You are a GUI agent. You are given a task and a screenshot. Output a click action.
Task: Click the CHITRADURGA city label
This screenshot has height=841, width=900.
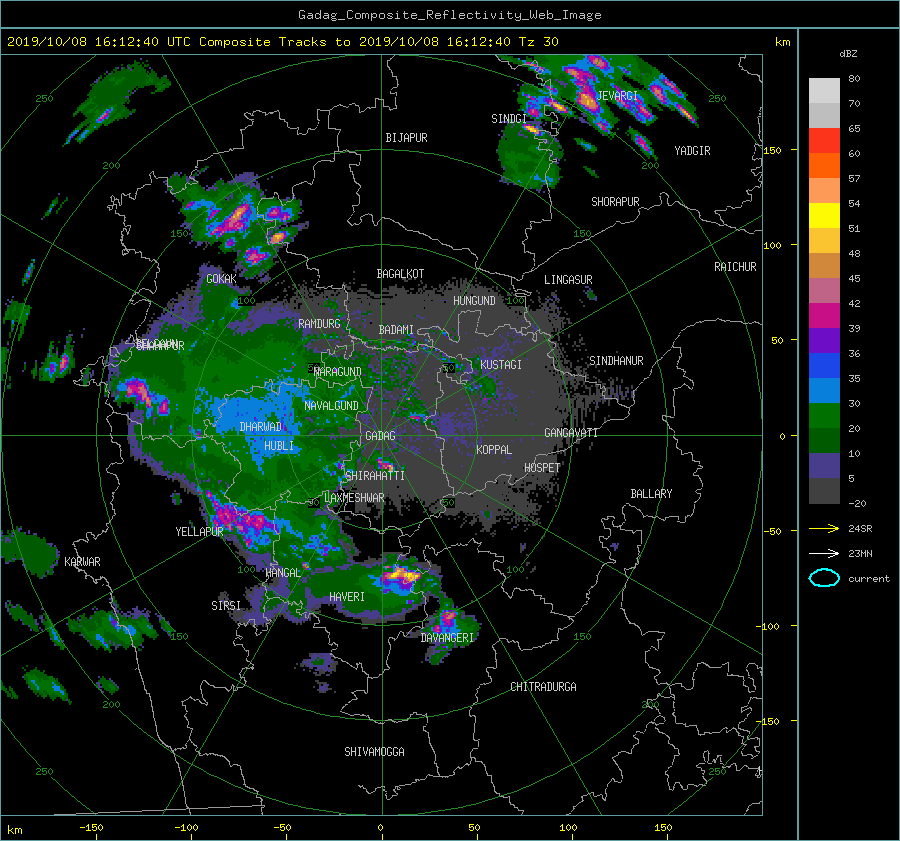pos(543,687)
